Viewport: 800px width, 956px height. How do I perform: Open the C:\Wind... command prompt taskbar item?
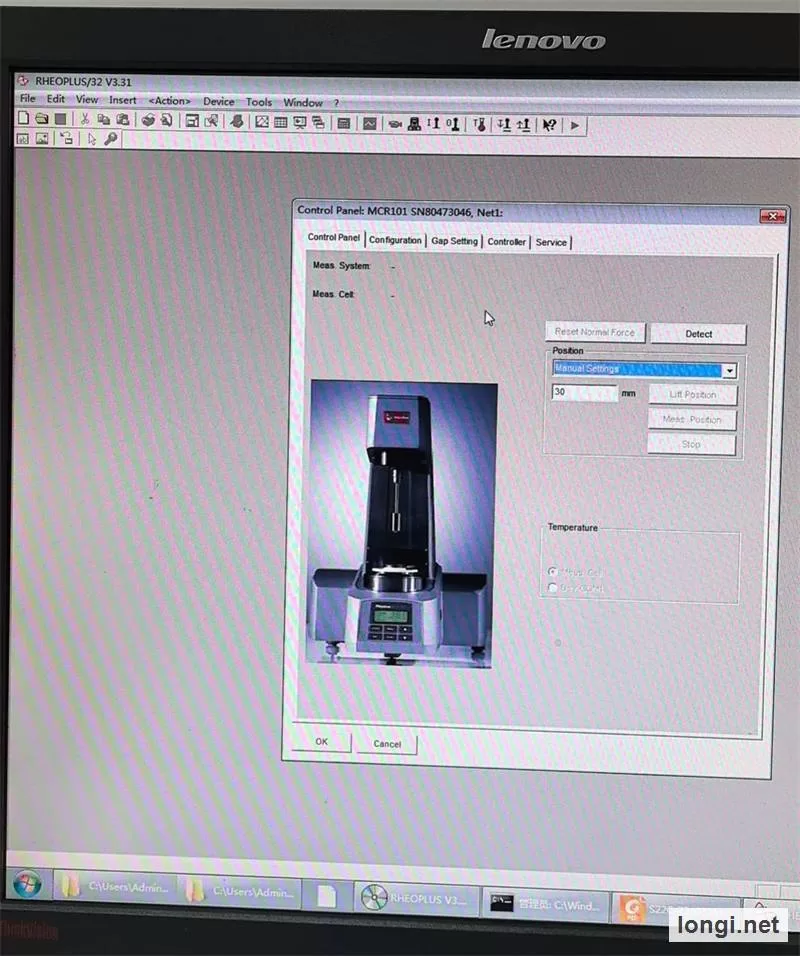coord(546,904)
